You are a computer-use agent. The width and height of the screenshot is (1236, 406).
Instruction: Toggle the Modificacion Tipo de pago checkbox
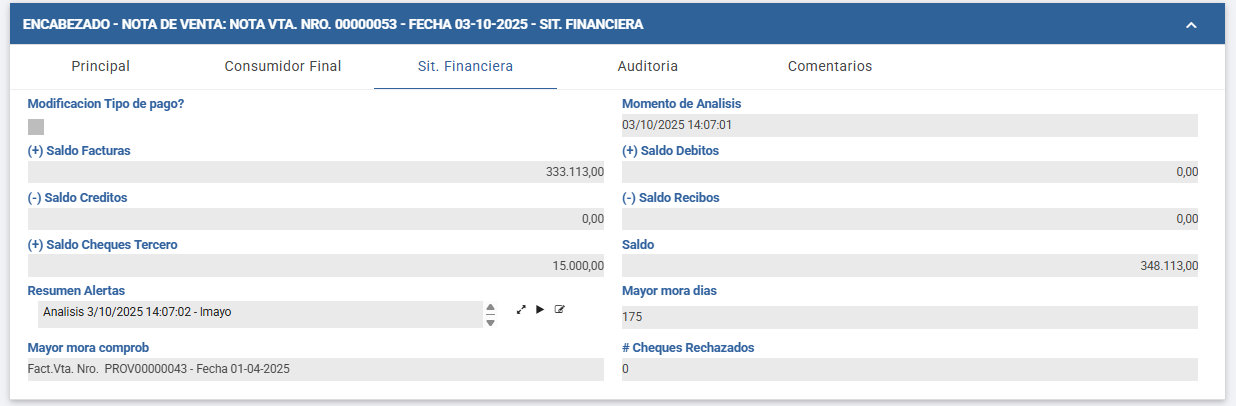[36, 127]
